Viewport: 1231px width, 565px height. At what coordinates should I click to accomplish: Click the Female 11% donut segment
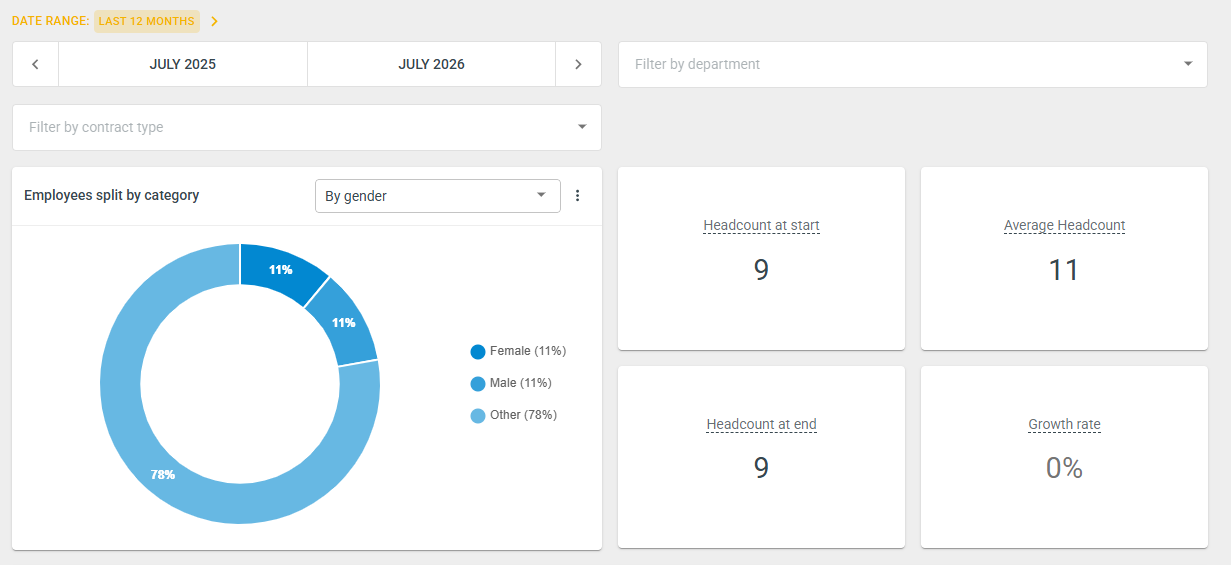(x=281, y=268)
